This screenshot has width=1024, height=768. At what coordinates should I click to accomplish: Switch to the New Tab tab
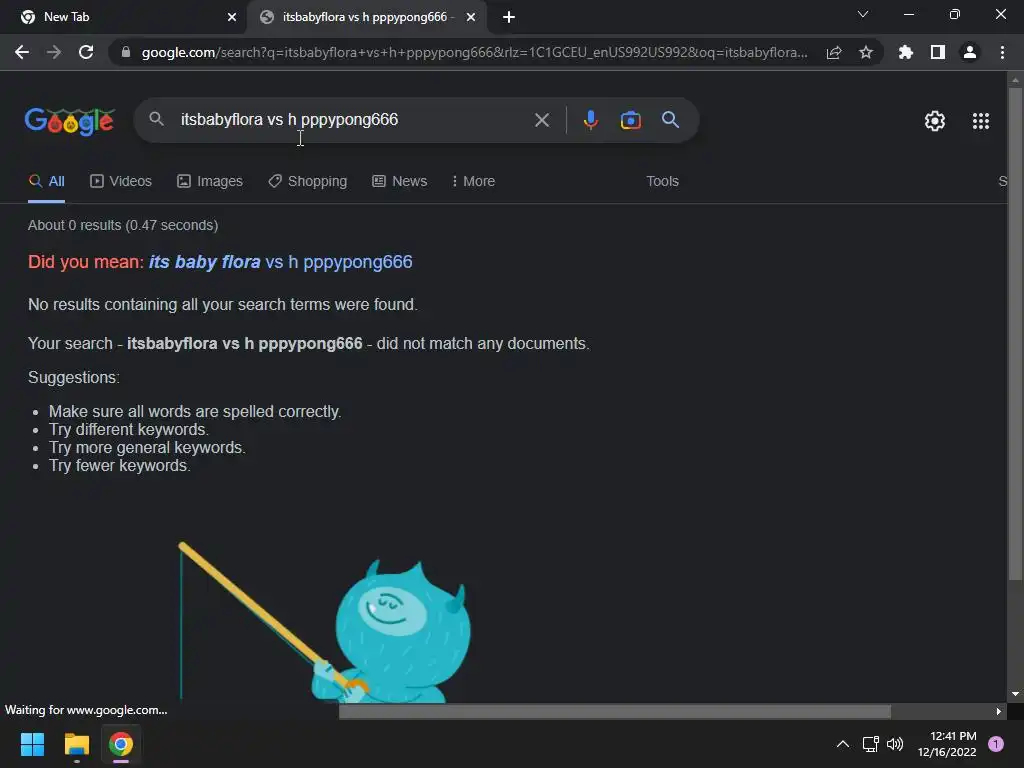(x=123, y=17)
